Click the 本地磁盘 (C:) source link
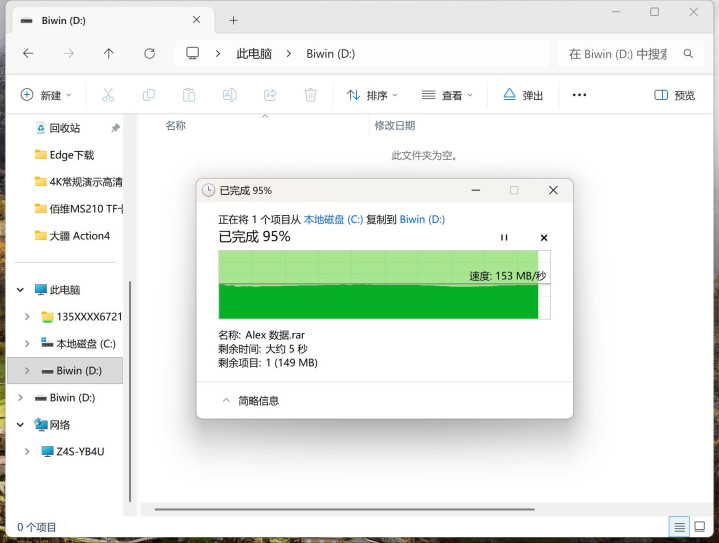Screen dimensions: 719x543 tap(333, 220)
